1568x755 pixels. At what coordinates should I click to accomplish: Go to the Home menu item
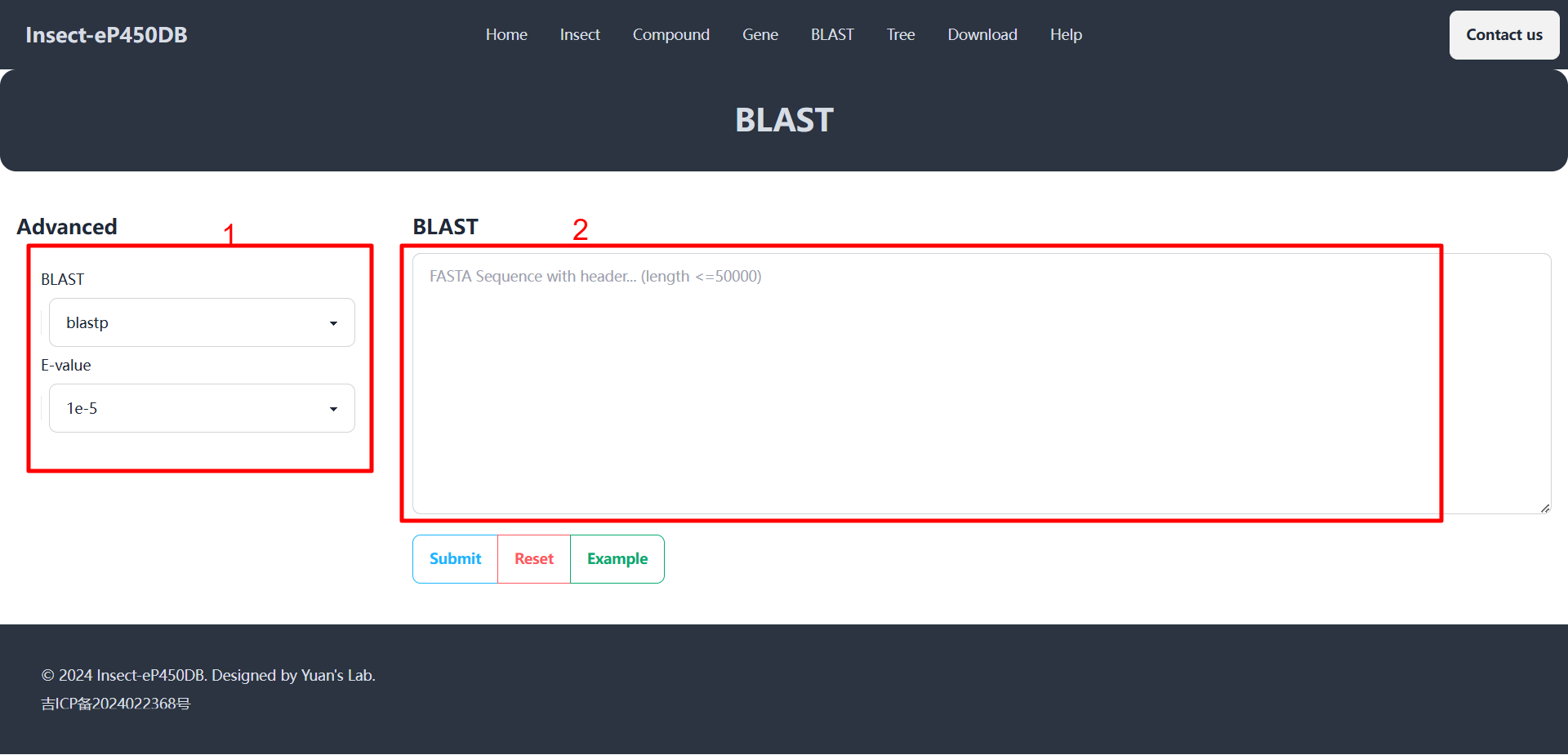point(506,35)
